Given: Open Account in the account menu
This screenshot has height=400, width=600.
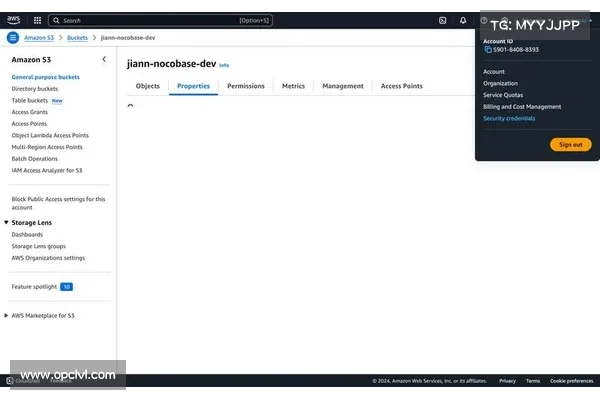Looking at the screenshot, I should coord(494,72).
